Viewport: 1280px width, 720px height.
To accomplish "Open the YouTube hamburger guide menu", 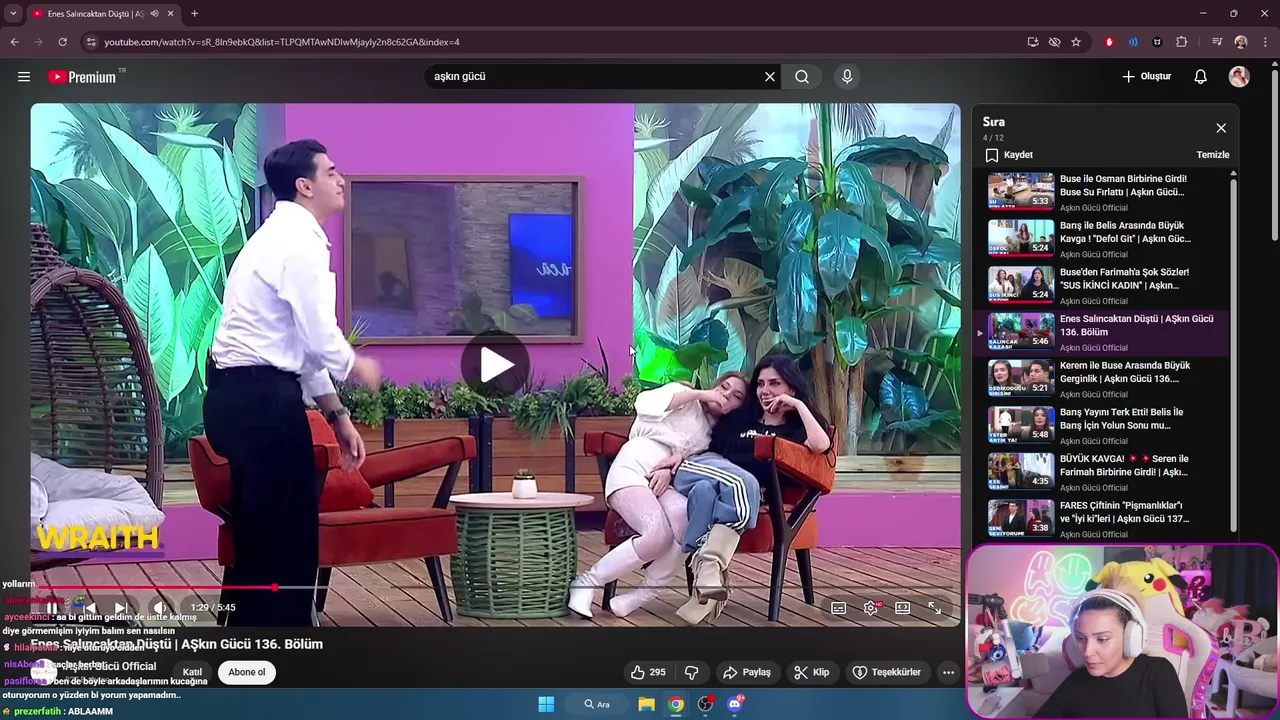I will click(24, 76).
